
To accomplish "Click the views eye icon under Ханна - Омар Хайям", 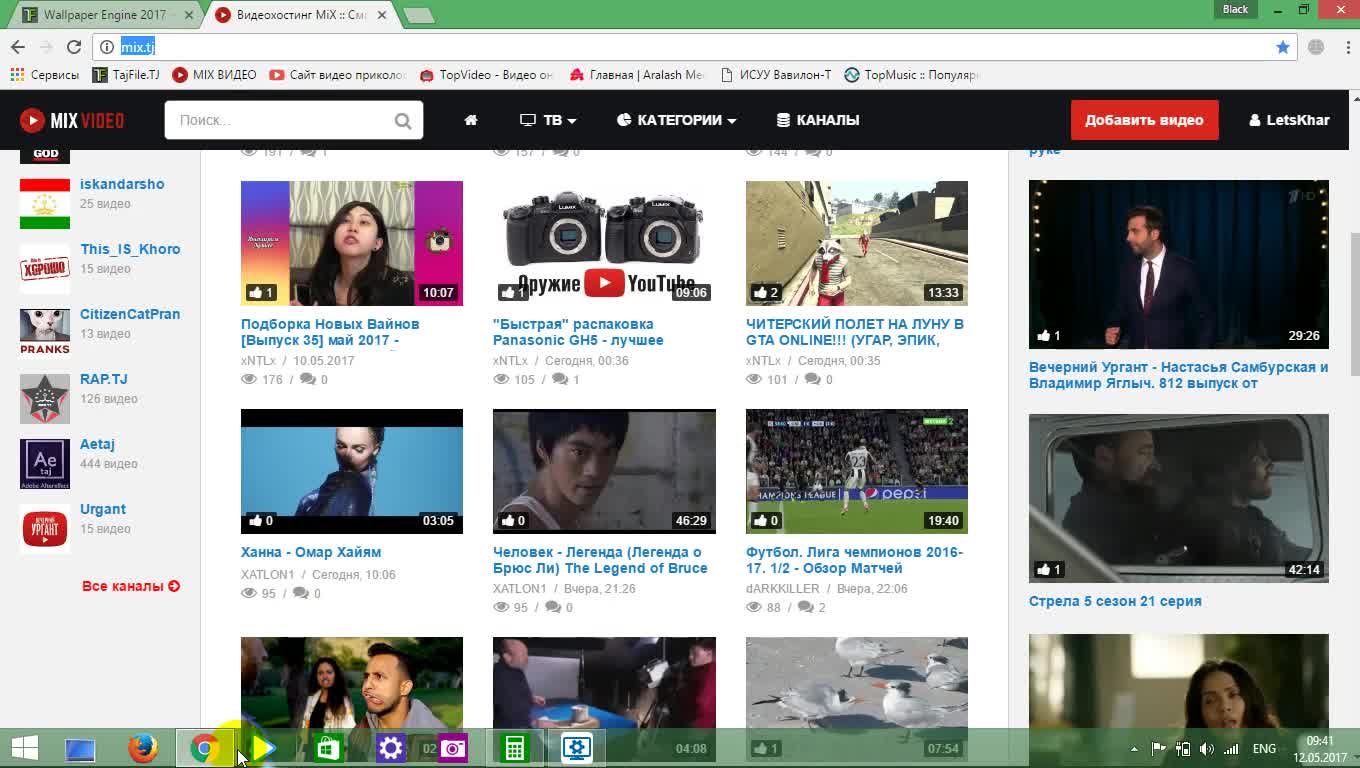I will point(249,594).
